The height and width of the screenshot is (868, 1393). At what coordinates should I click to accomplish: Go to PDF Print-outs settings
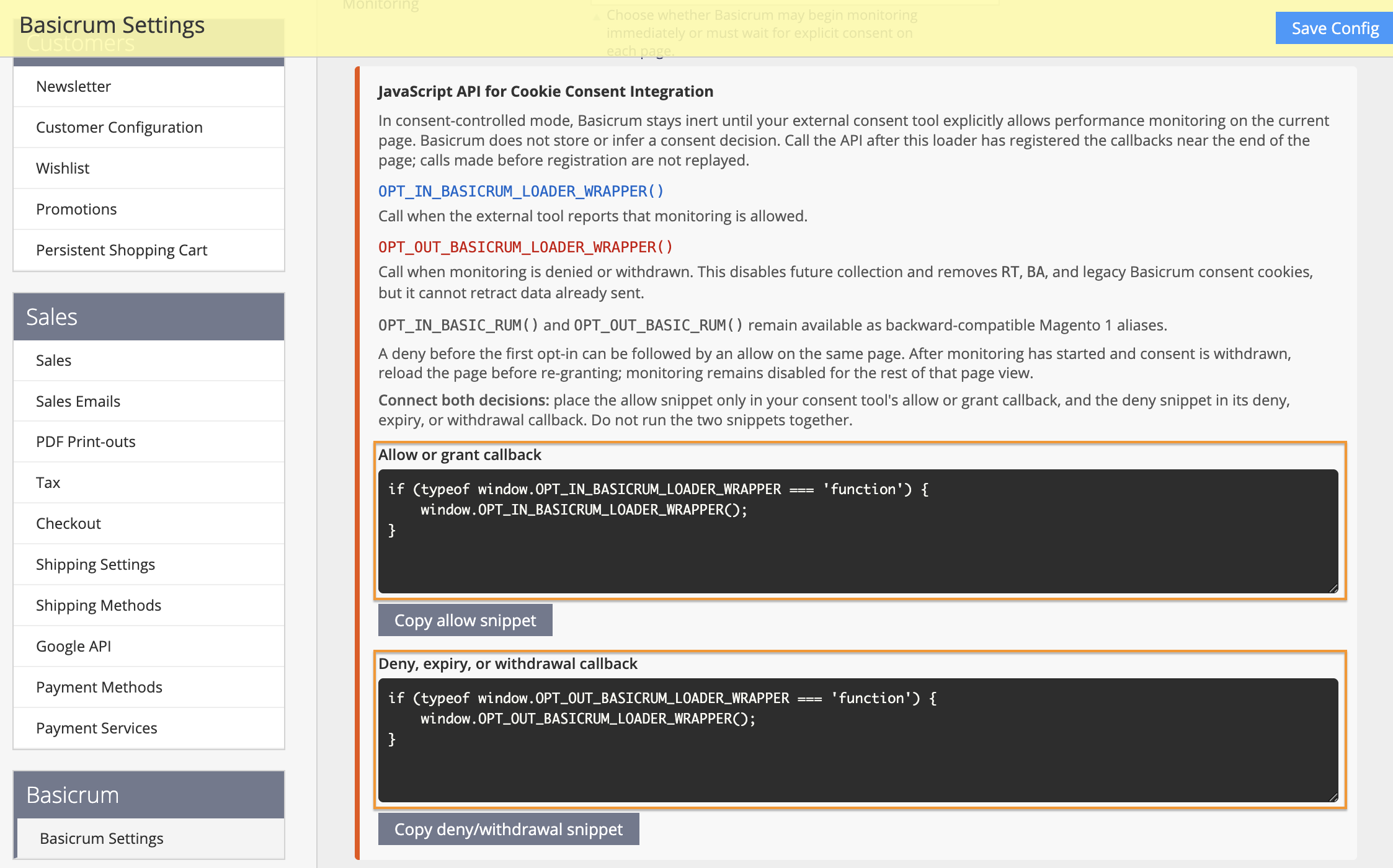pyautogui.click(x=149, y=441)
